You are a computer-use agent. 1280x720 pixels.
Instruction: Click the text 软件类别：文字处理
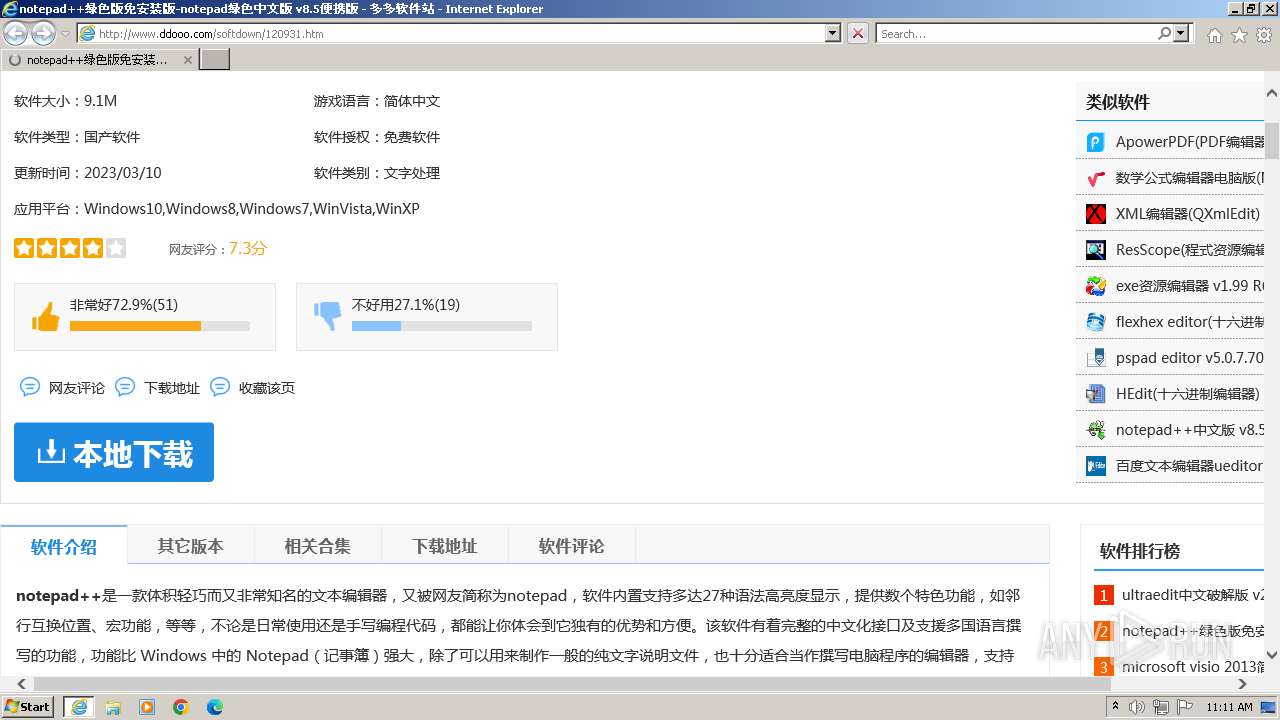pos(377,173)
